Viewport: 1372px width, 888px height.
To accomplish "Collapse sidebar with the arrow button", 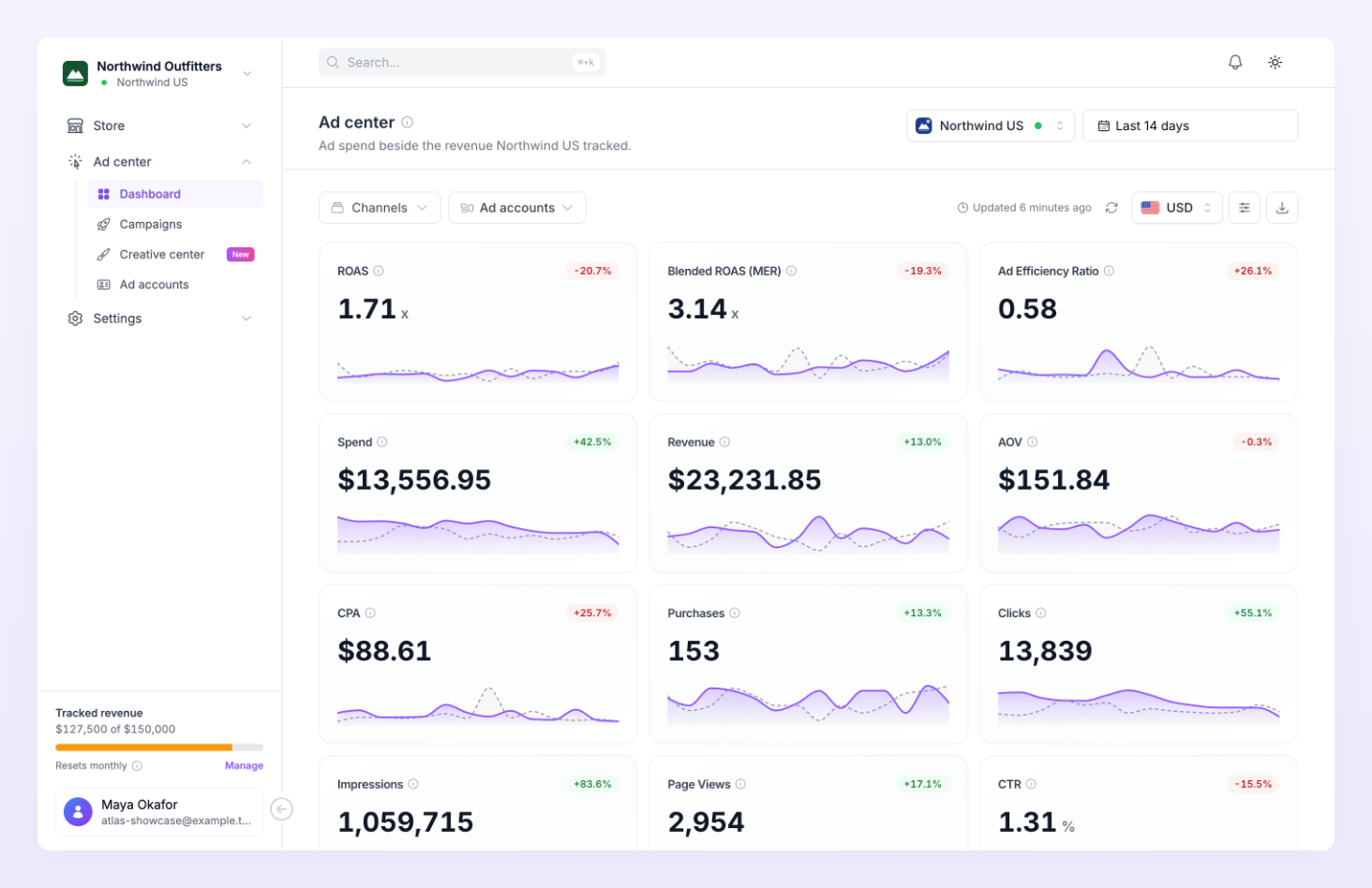I will point(281,809).
